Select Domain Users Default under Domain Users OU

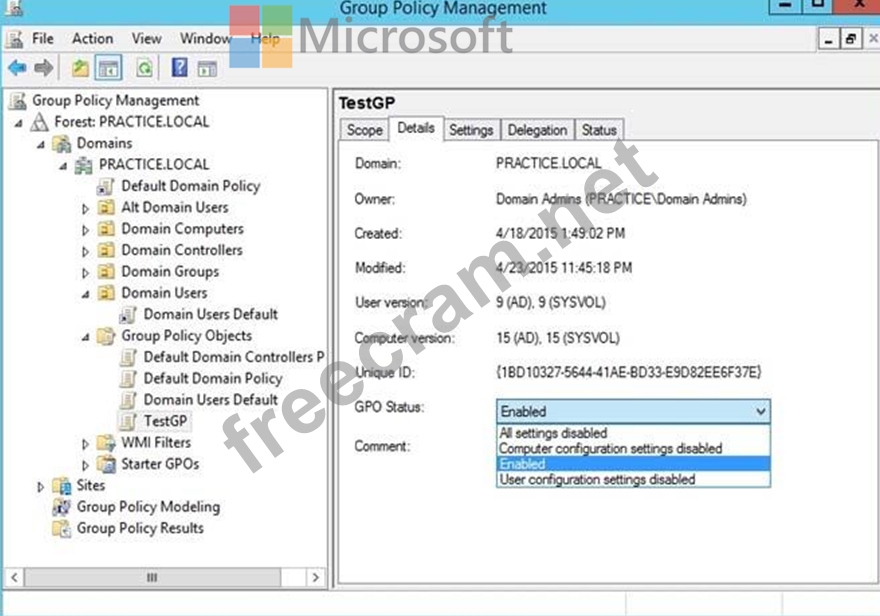[210, 314]
